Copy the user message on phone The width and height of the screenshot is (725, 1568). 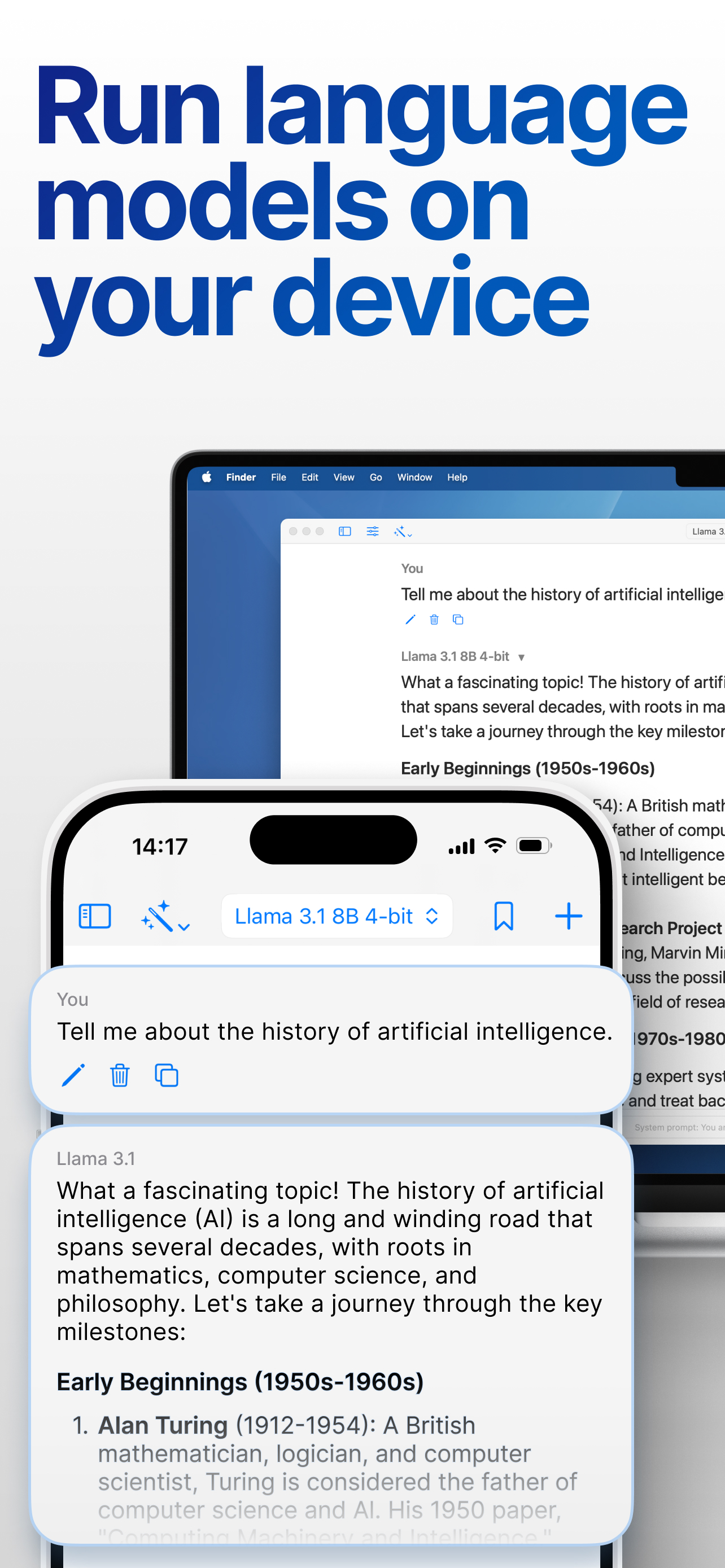pos(166,1076)
